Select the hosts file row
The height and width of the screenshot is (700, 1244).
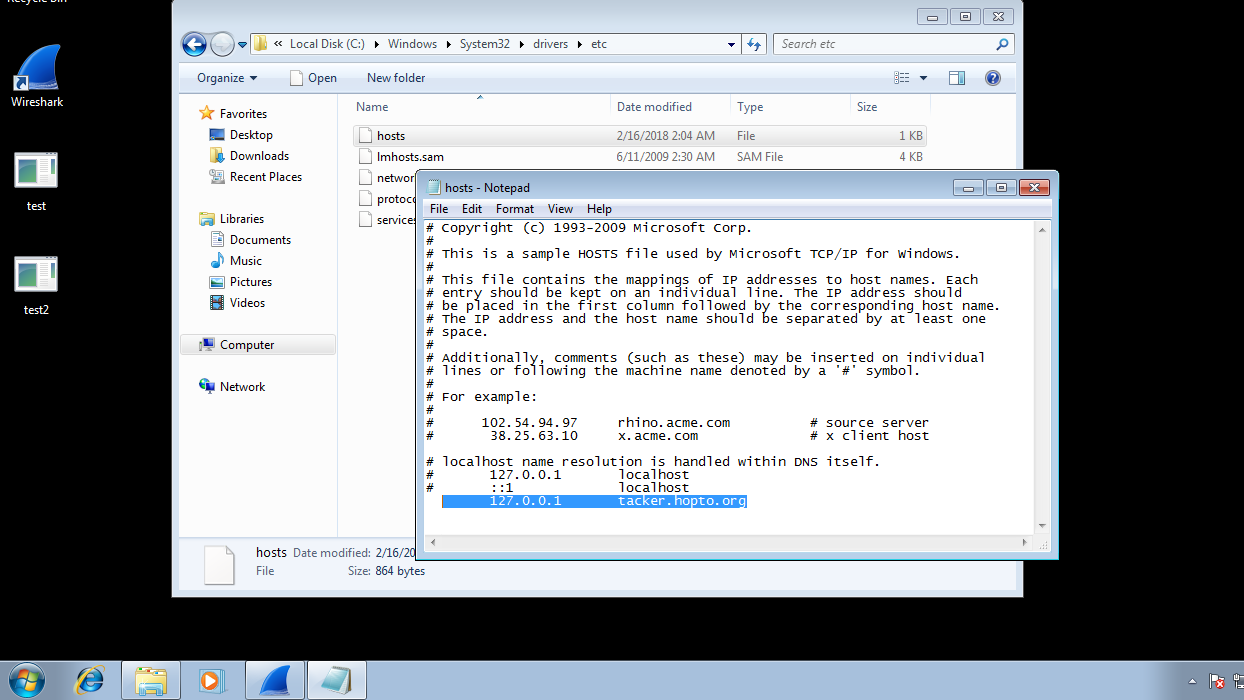coord(640,135)
